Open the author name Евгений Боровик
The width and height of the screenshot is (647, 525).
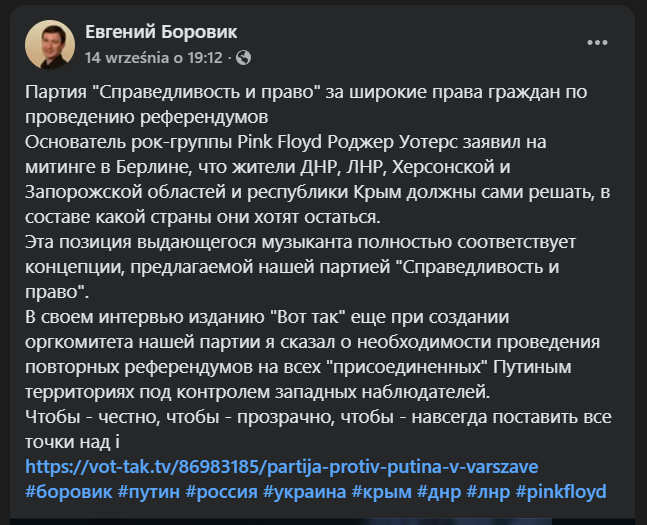click(161, 32)
